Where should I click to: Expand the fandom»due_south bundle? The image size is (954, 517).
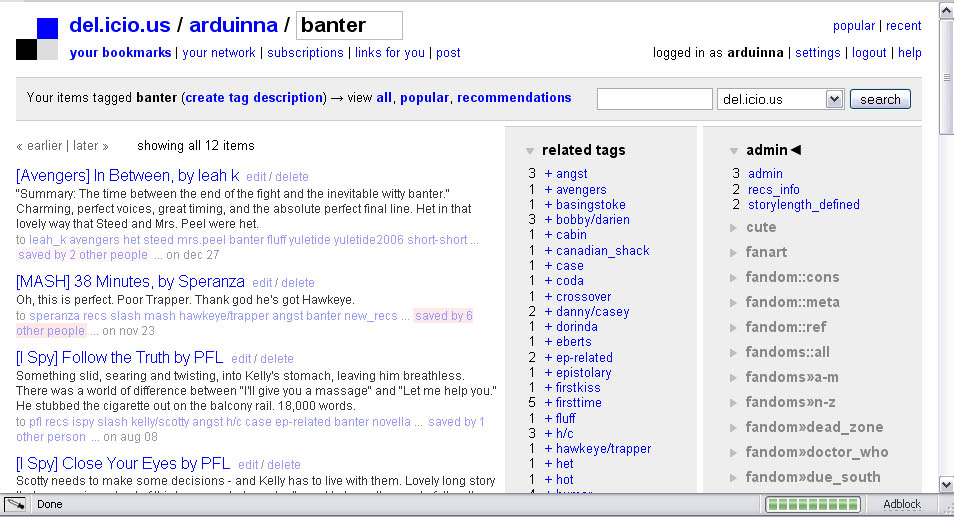(733, 477)
